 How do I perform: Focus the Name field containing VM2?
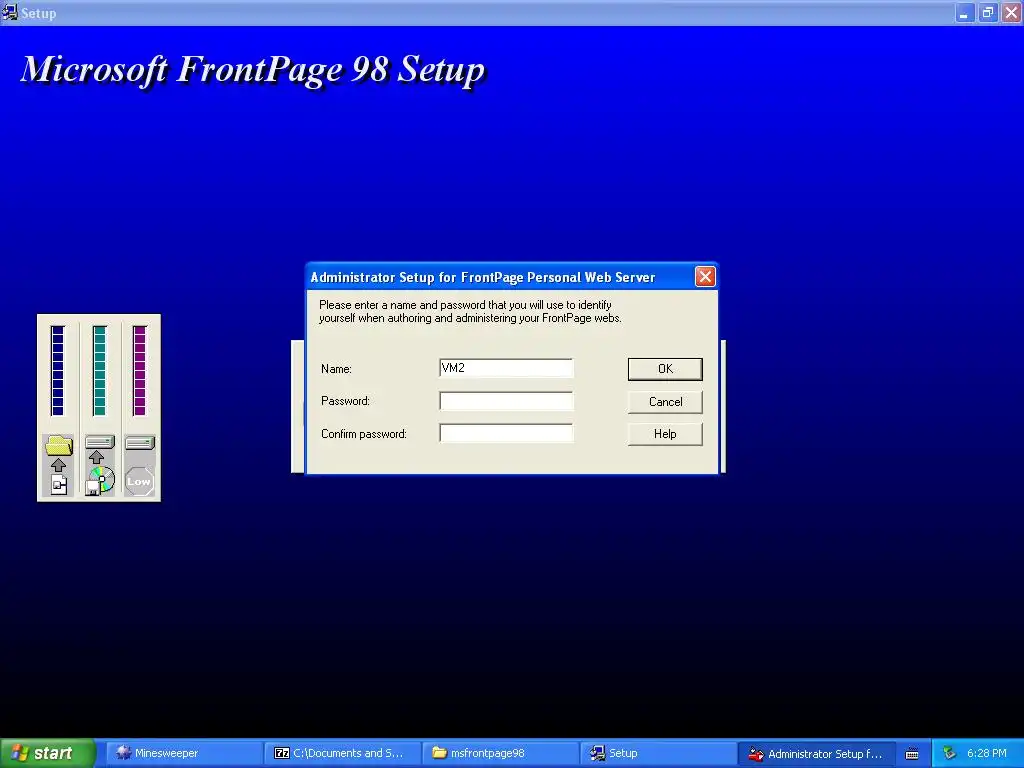pos(506,368)
